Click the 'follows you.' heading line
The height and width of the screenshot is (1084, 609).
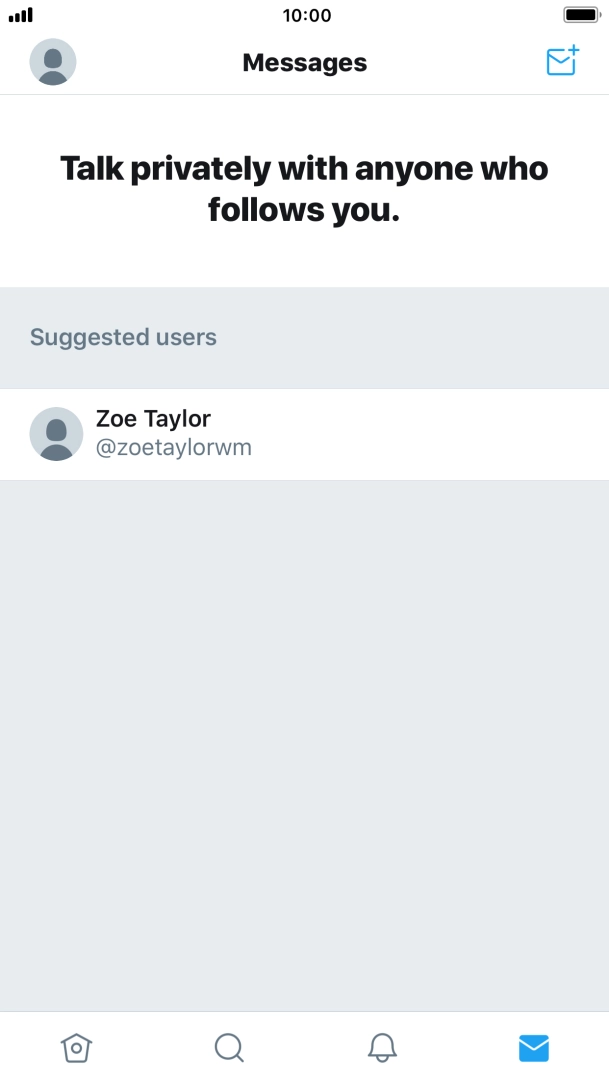coord(304,211)
